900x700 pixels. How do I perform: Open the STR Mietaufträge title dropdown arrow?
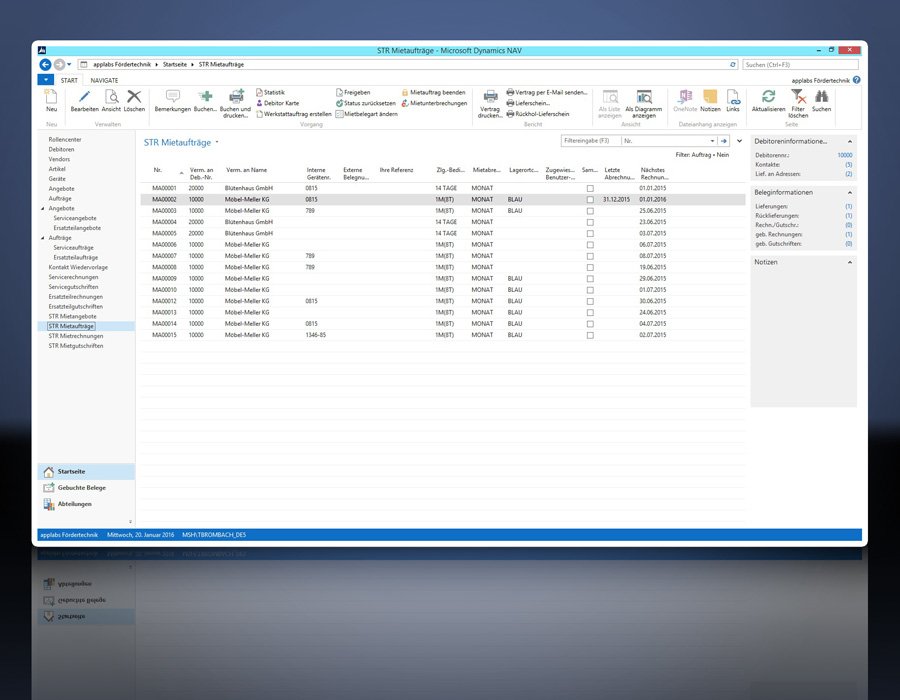coord(217,143)
